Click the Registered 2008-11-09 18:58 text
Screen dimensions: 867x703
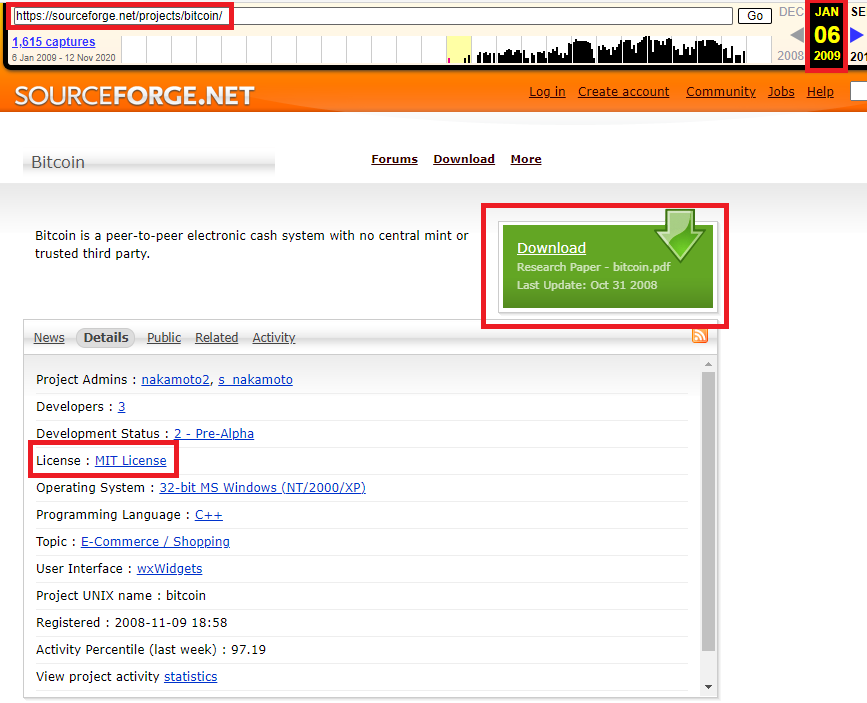[x=132, y=623]
